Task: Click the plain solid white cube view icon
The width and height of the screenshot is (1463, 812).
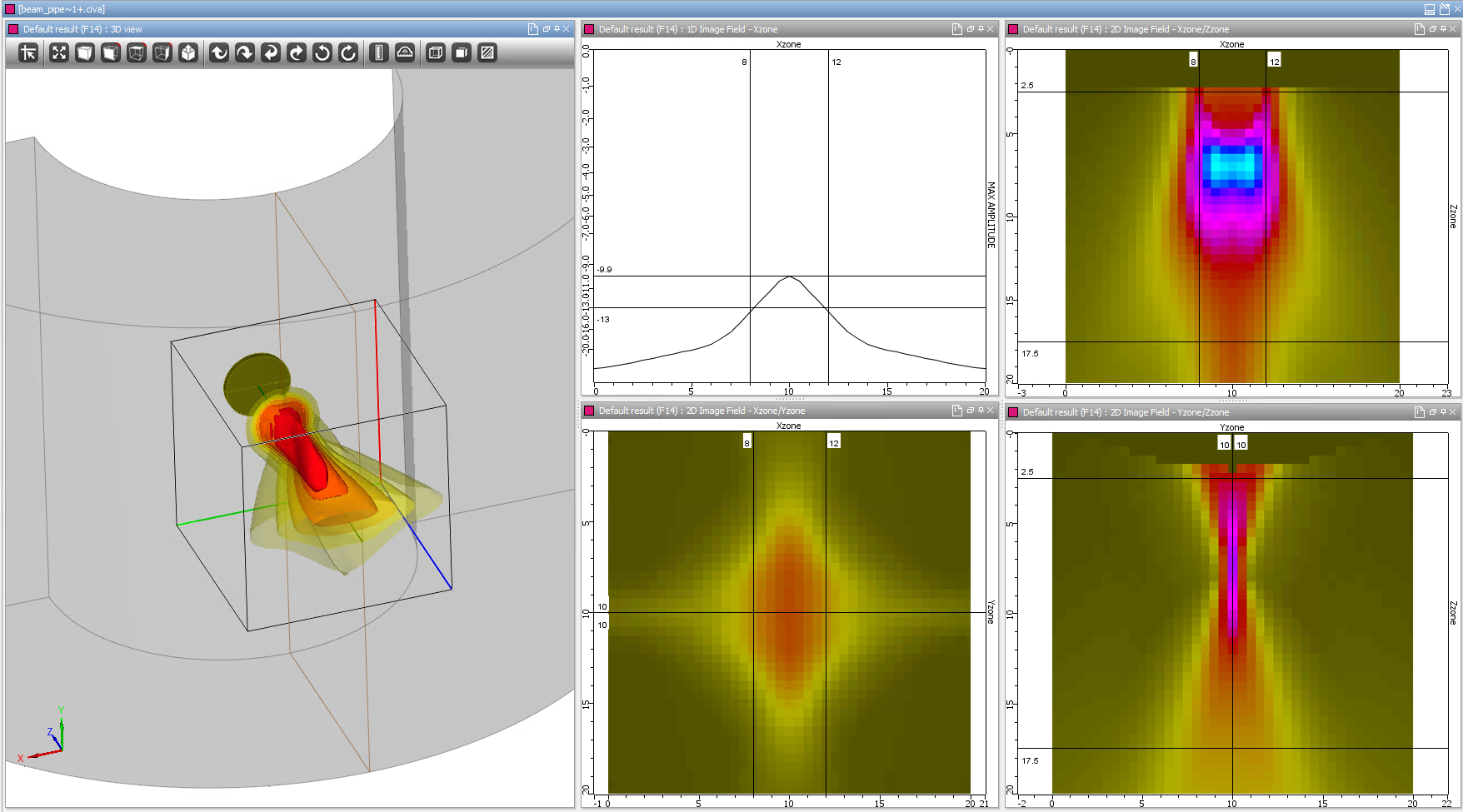Action: tap(85, 53)
